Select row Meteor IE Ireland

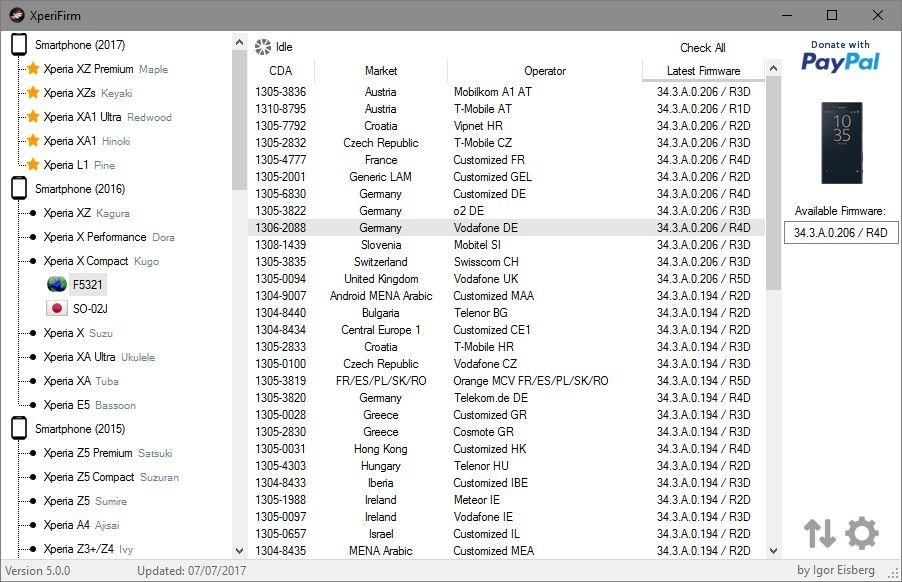(x=506, y=500)
